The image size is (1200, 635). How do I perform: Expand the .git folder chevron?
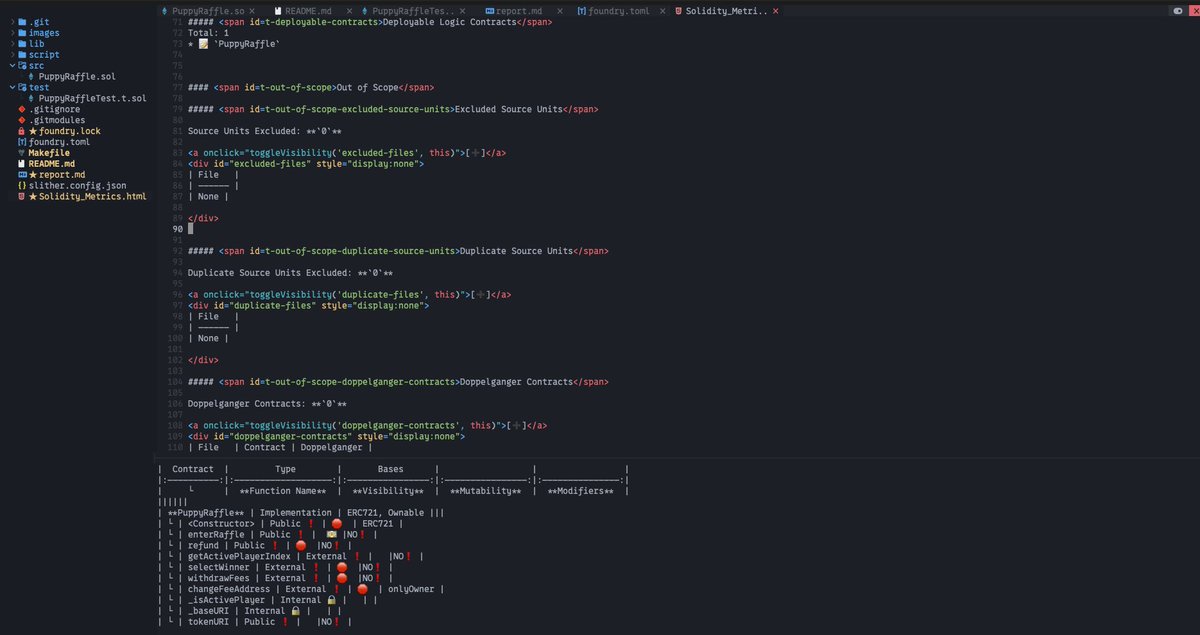tap(11, 22)
